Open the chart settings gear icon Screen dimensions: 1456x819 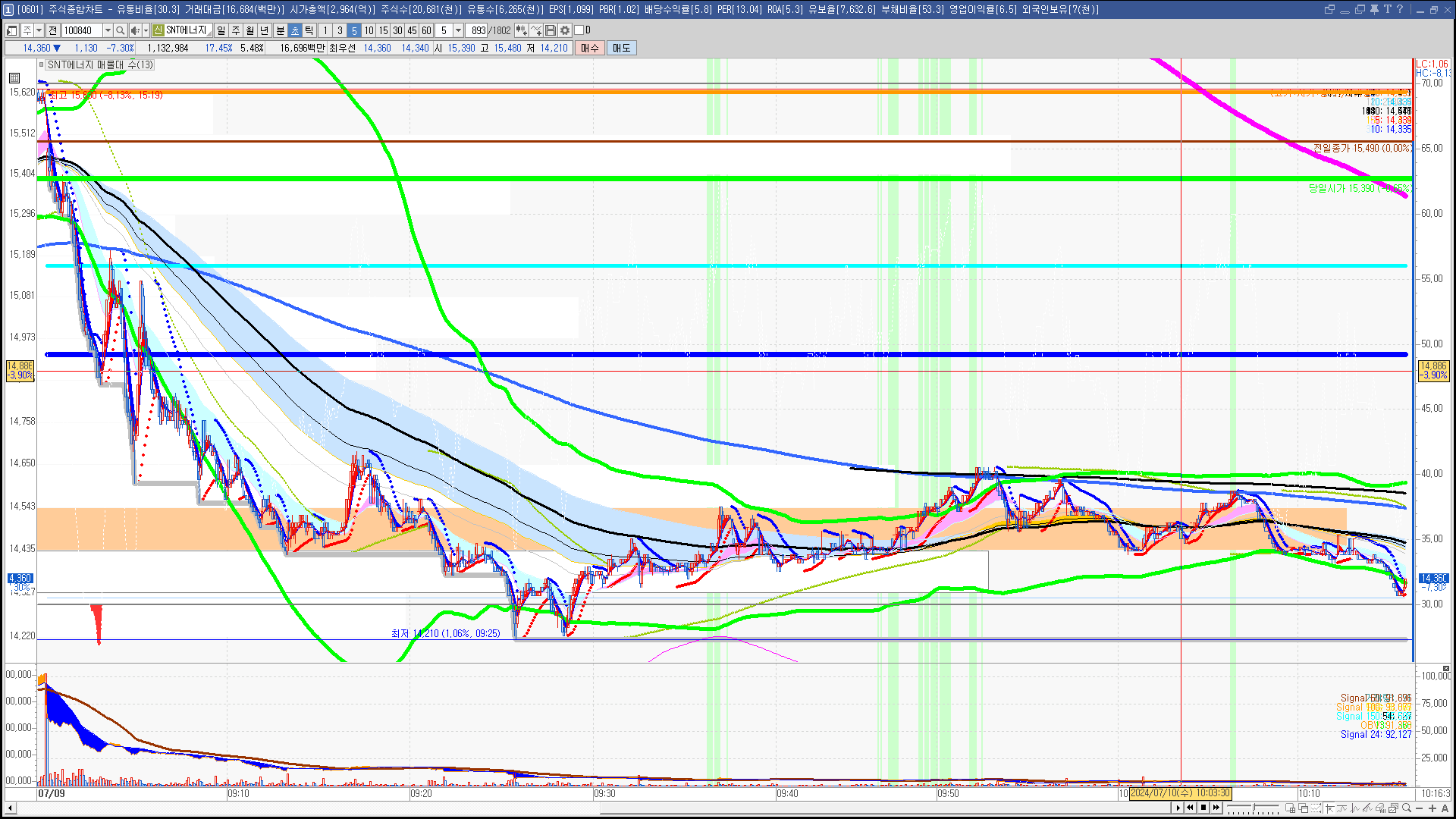(565, 30)
